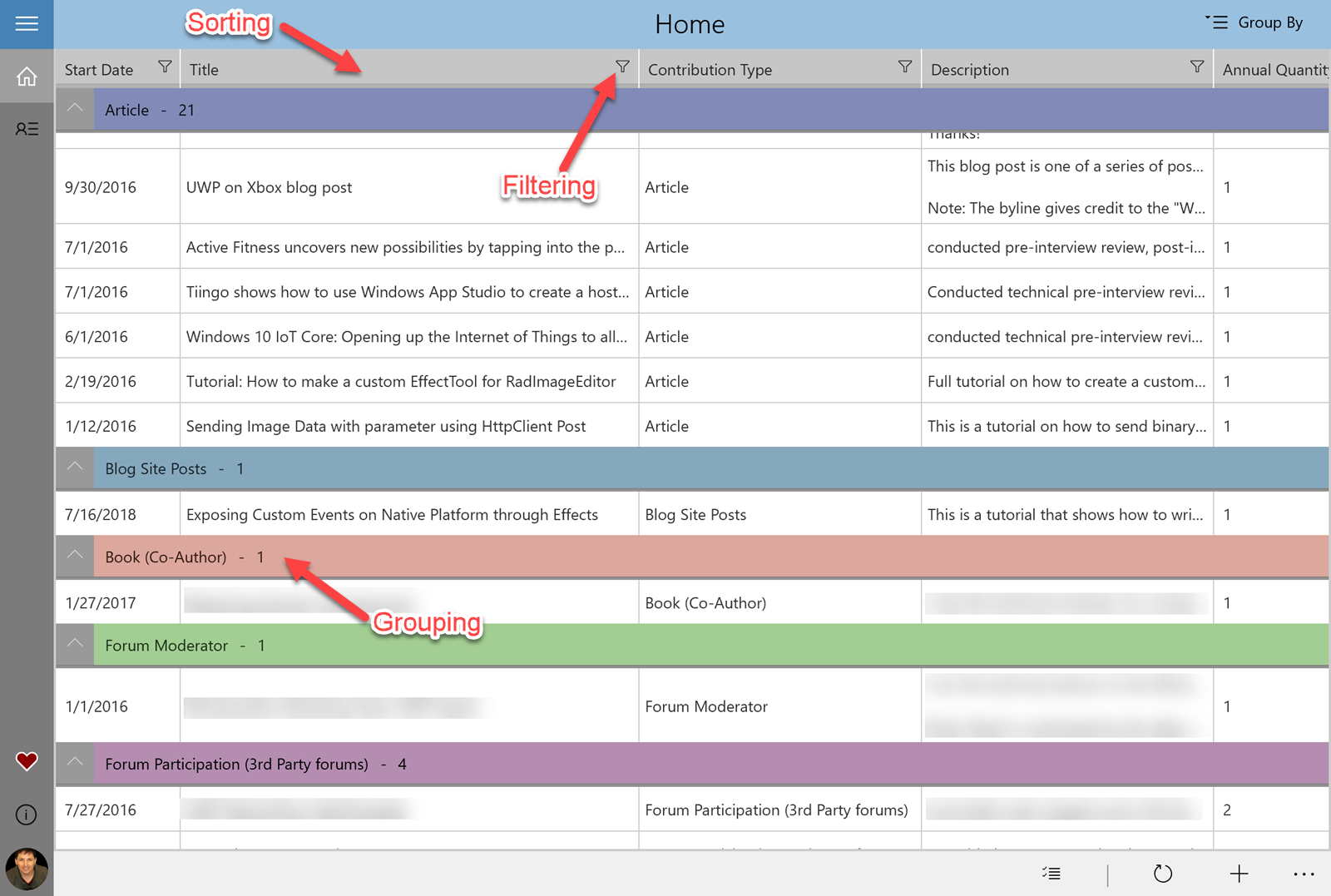Add a new entry with the plus icon
The image size is (1331, 896).
[x=1239, y=874]
